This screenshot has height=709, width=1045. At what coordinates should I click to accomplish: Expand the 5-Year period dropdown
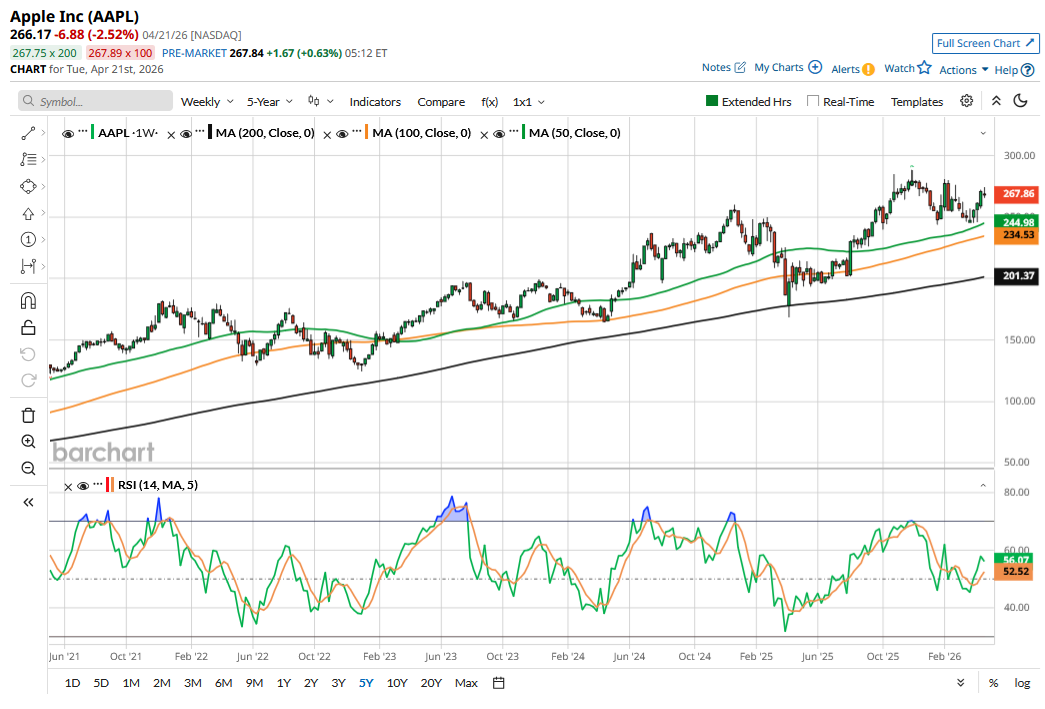[270, 101]
